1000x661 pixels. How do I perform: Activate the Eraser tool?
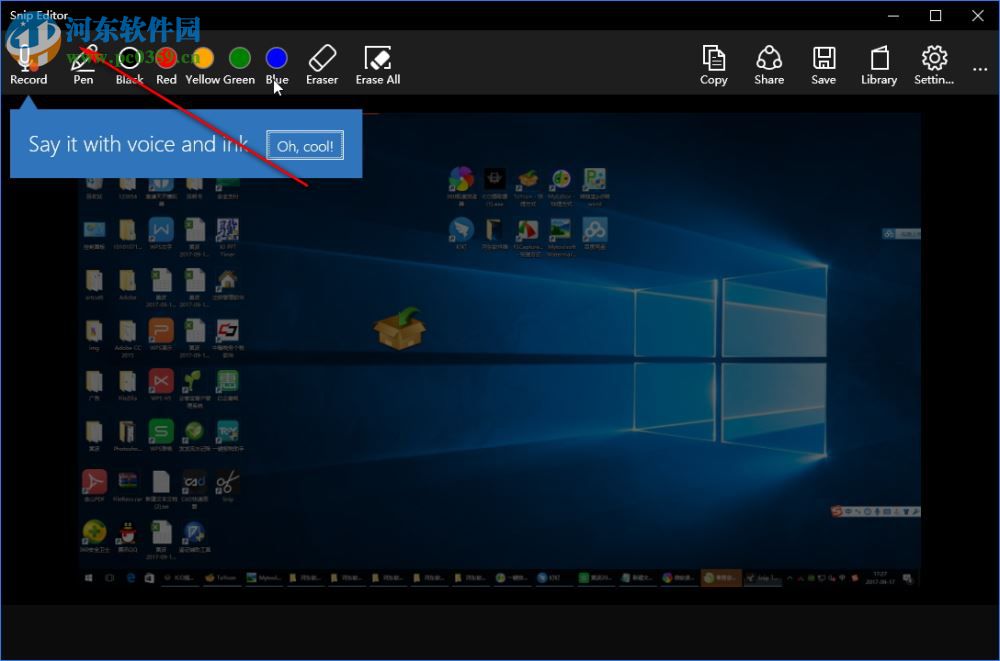click(x=321, y=64)
